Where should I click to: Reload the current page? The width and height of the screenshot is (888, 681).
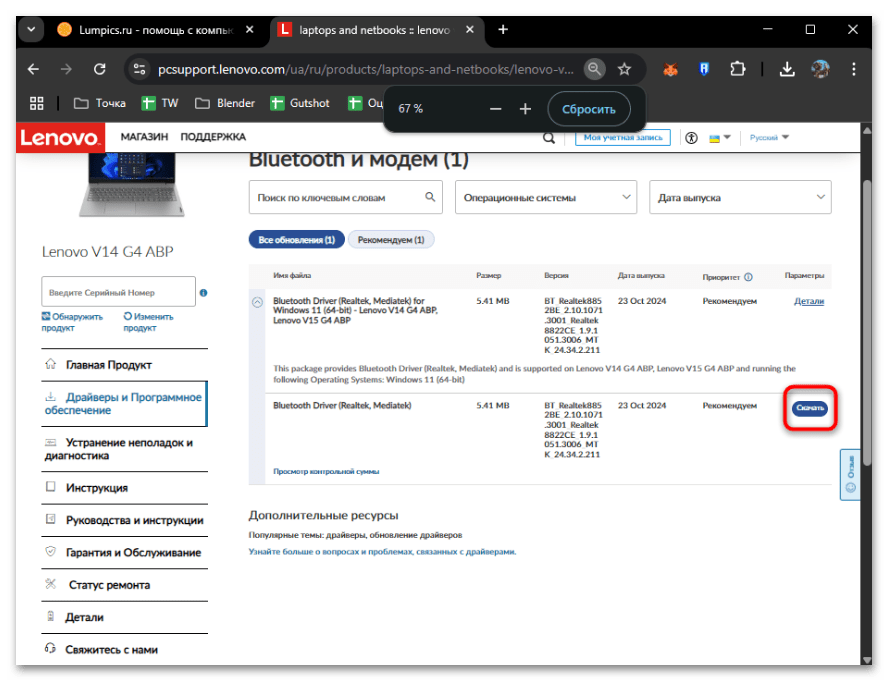coord(100,69)
